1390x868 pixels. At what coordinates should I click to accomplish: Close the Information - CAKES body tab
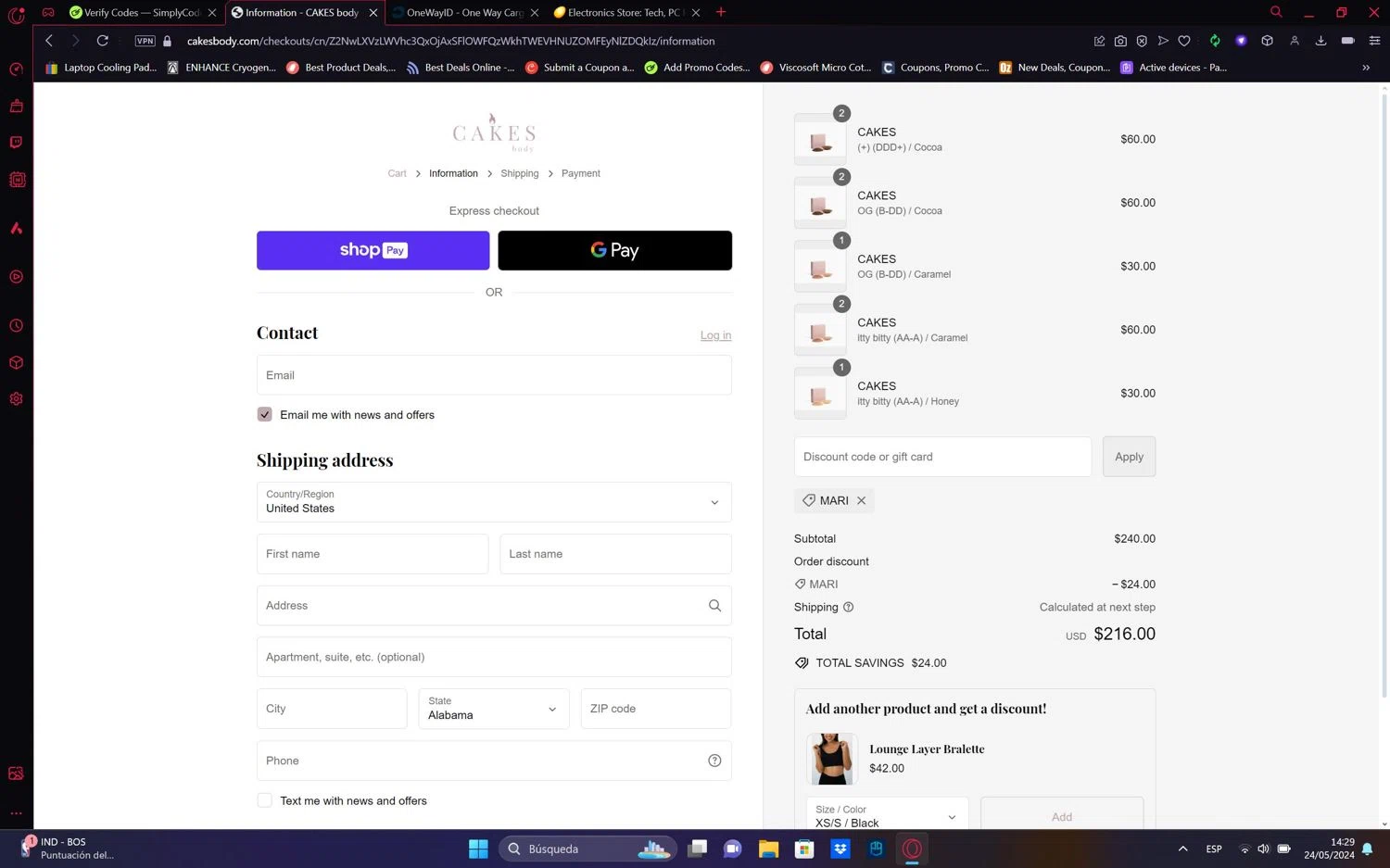[x=373, y=13]
